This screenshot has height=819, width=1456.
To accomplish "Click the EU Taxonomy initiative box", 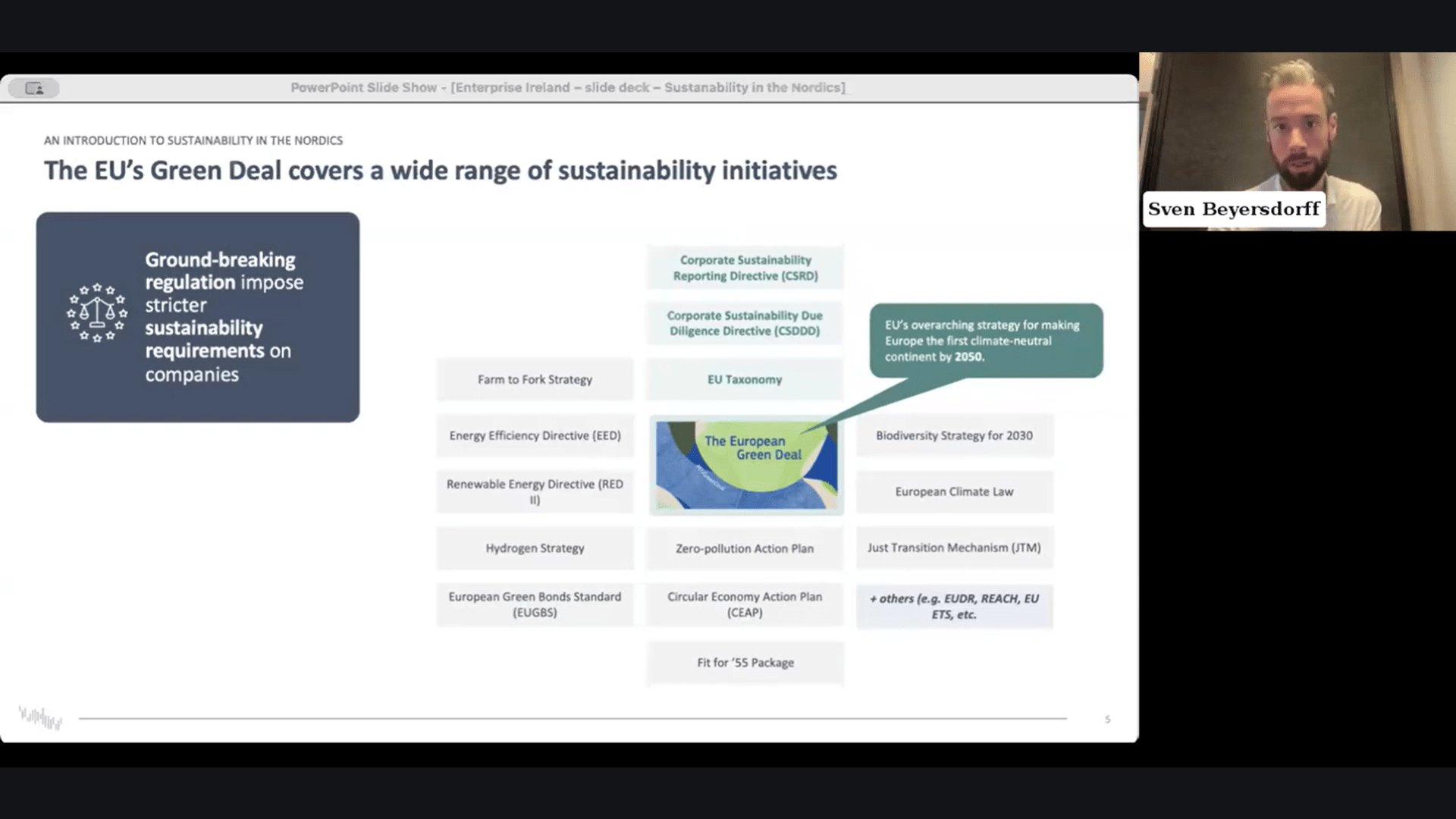I will pyautogui.click(x=744, y=379).
